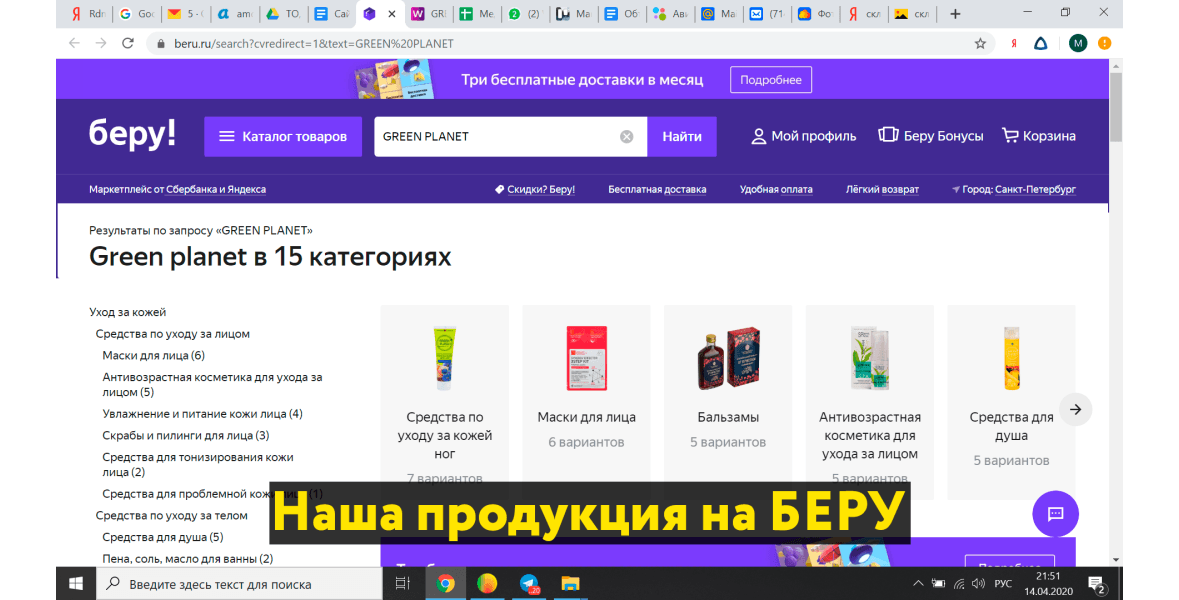Switch to the Gmail tab
This screenshot has height=600, width=1179.
pyautogui.click(x=186, y=14)
